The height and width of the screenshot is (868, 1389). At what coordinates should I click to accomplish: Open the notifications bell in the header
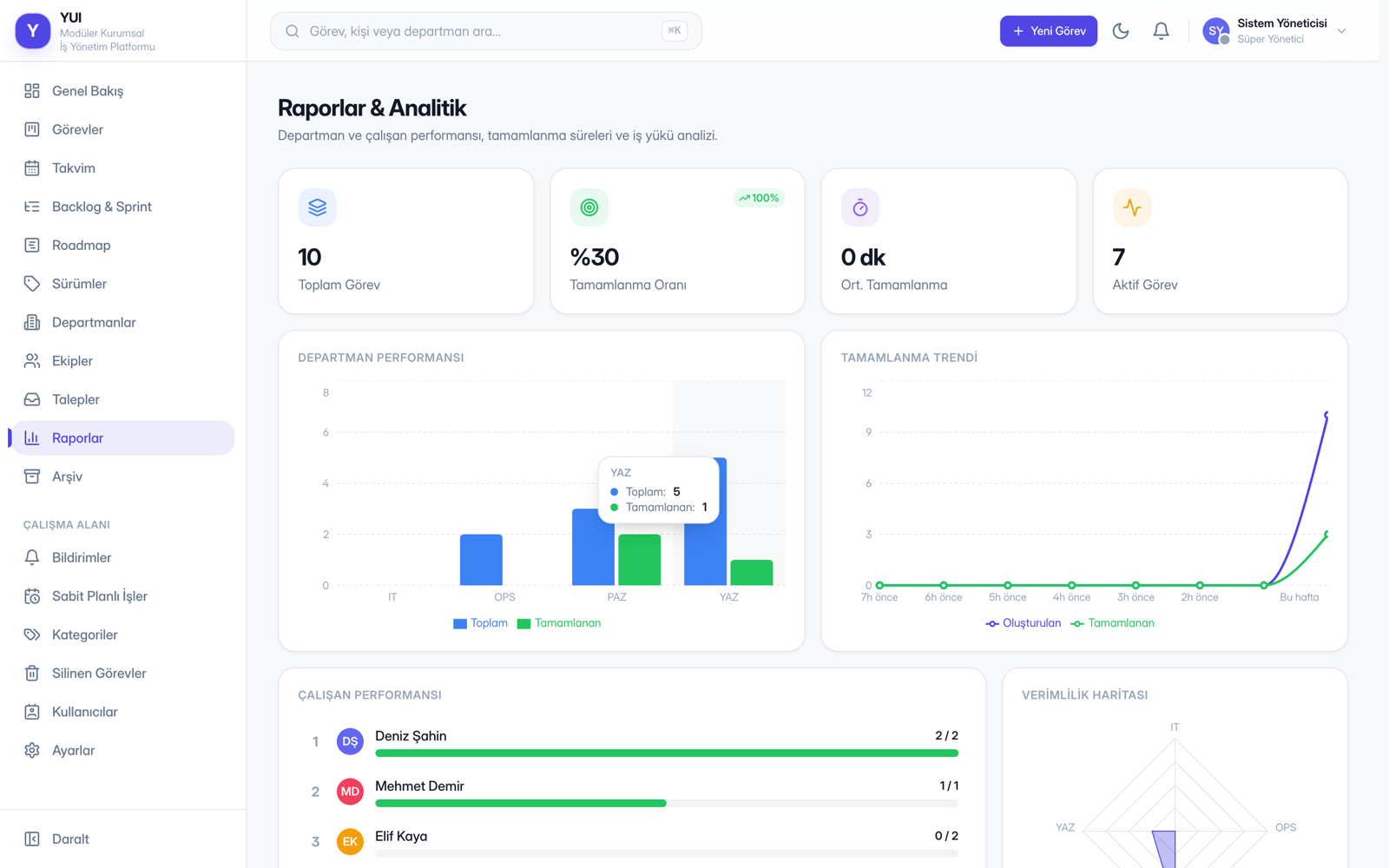point(1161,31)
